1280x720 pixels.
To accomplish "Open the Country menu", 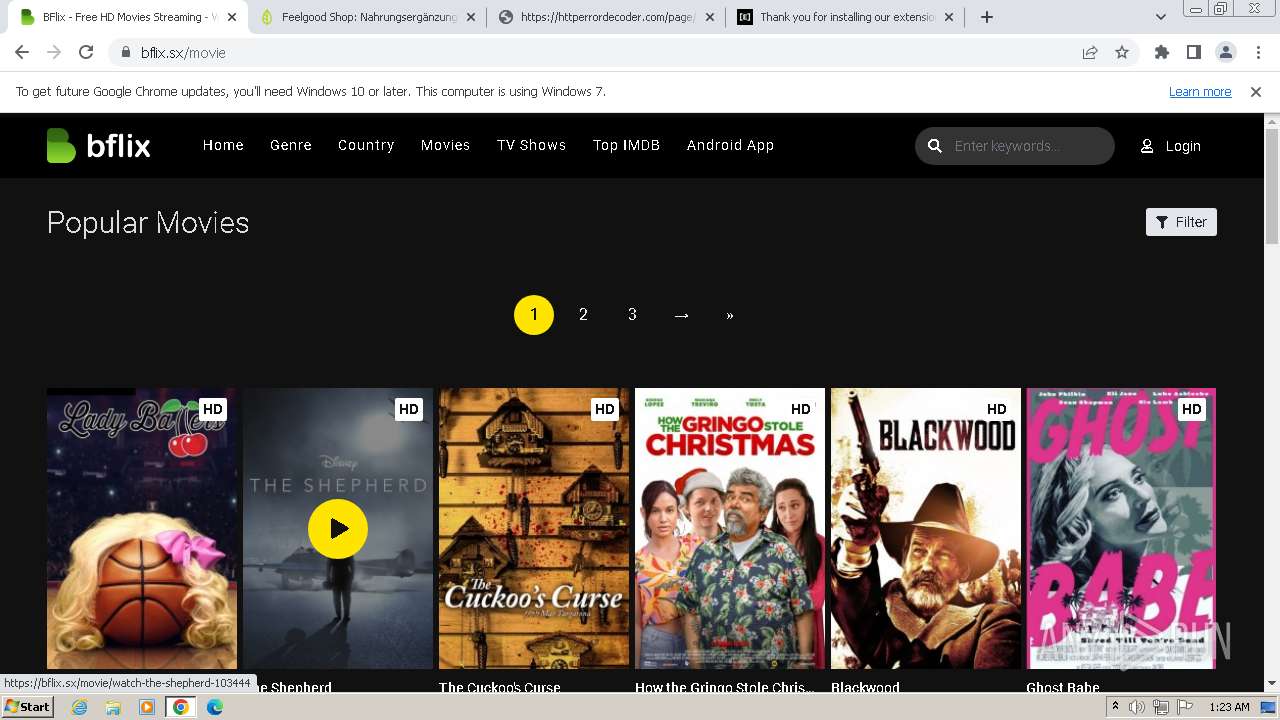I will (366, 145).
